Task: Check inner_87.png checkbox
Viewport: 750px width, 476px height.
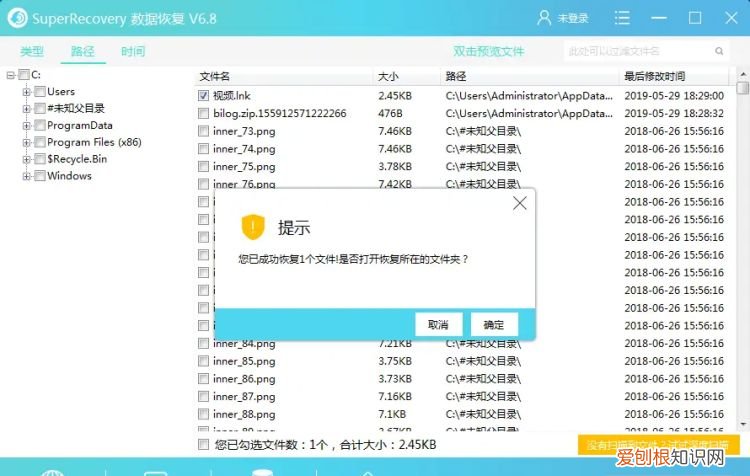Action: tap(203, 397)
